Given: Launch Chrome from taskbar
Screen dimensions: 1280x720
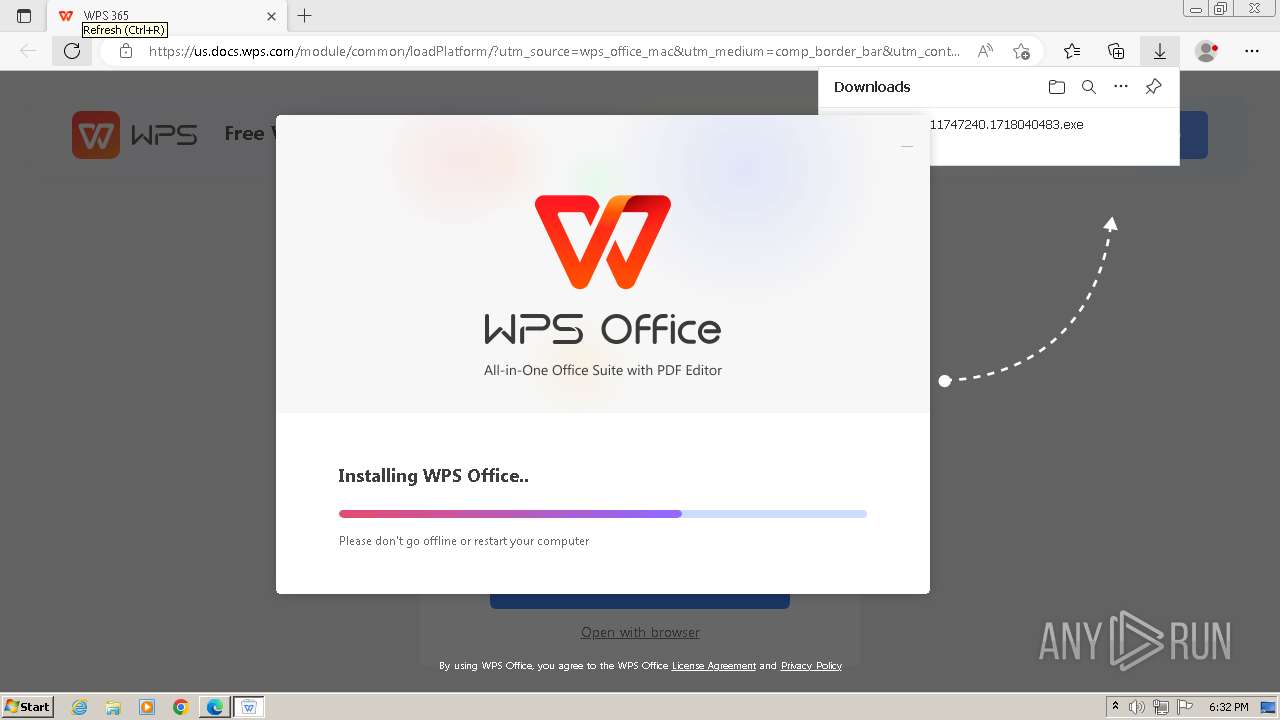Looking at the screenshot, I should [x=181, y=707].
